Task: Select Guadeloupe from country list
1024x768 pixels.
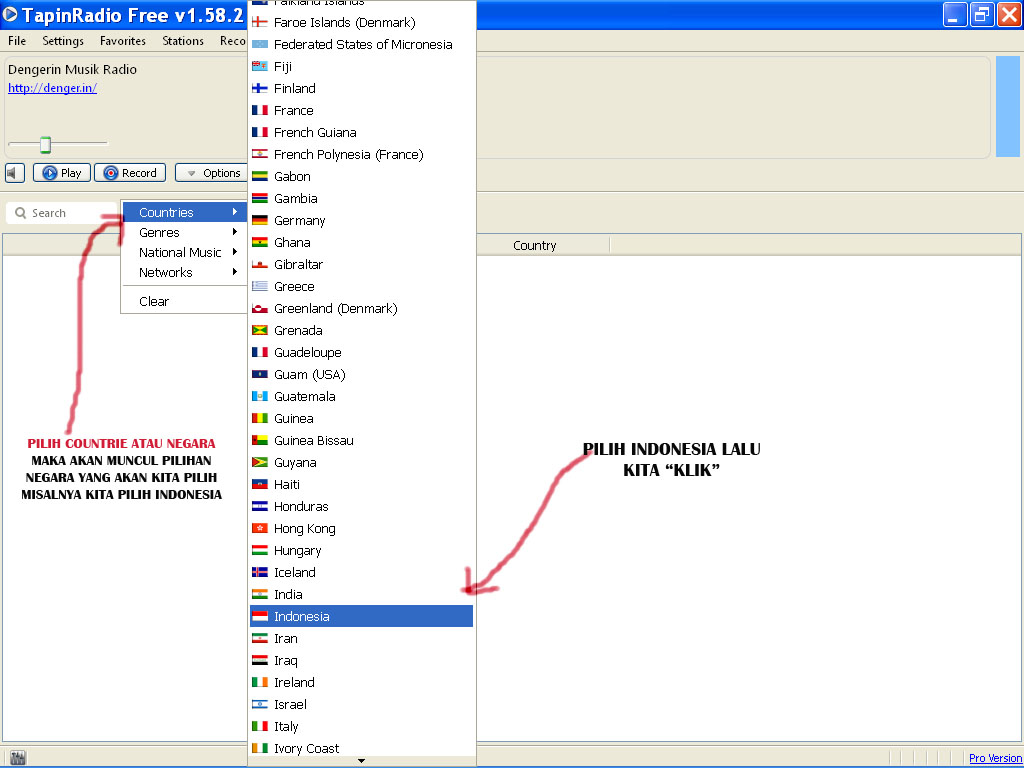Action: 361,352
